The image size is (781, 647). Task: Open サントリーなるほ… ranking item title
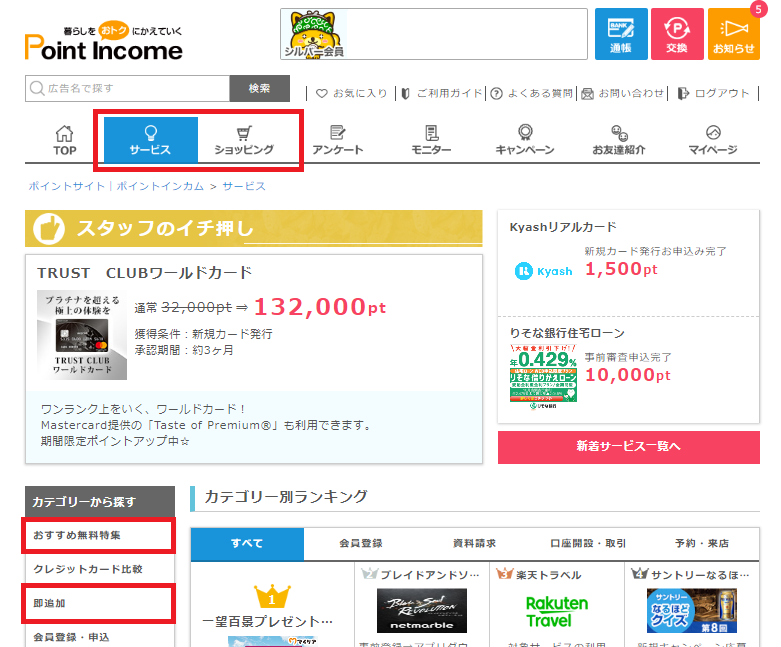(700, 575)
